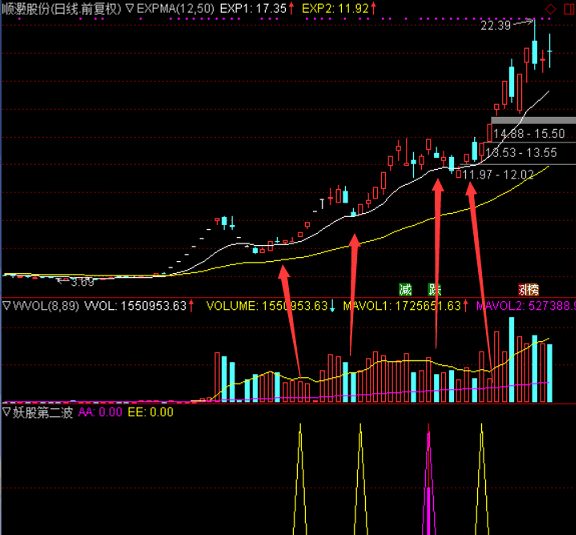
Task: Click the green 跌 event marker
Action: (x=434, y=290)
